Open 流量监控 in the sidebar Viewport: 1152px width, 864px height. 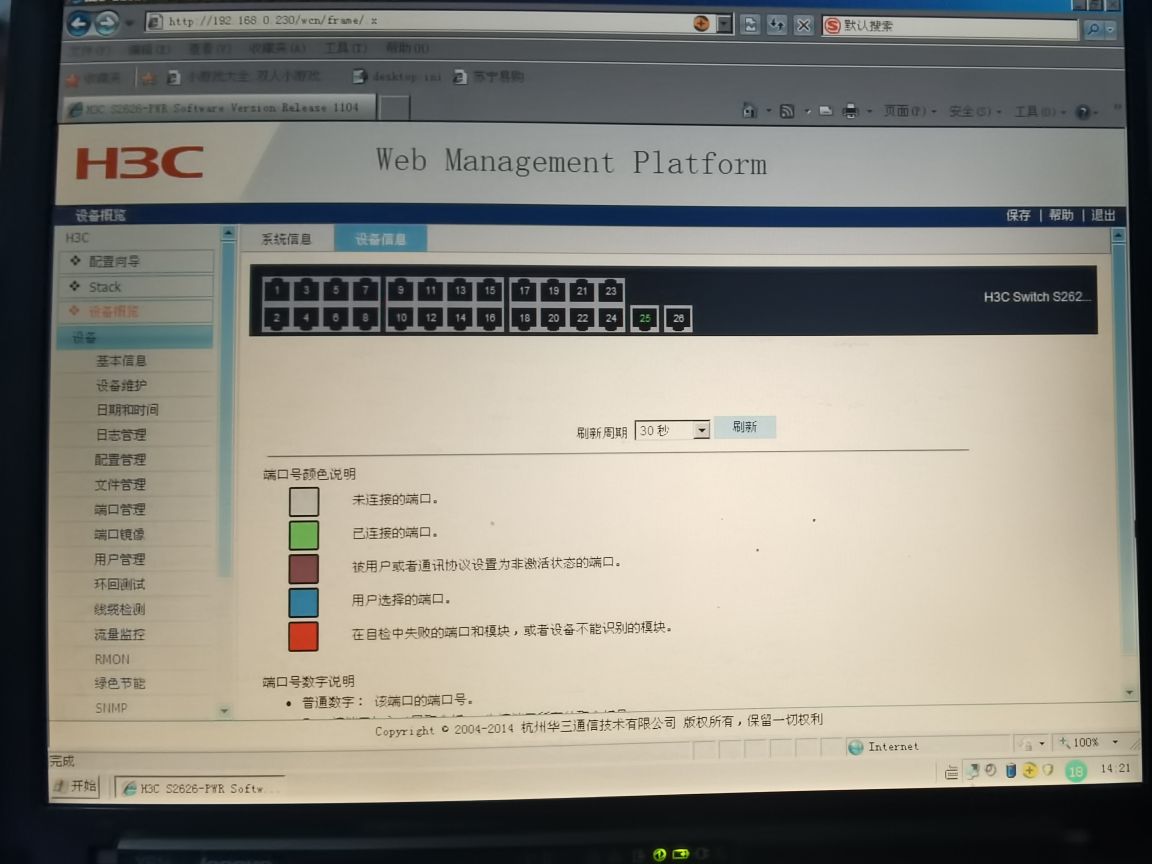(x=119, y=633)
